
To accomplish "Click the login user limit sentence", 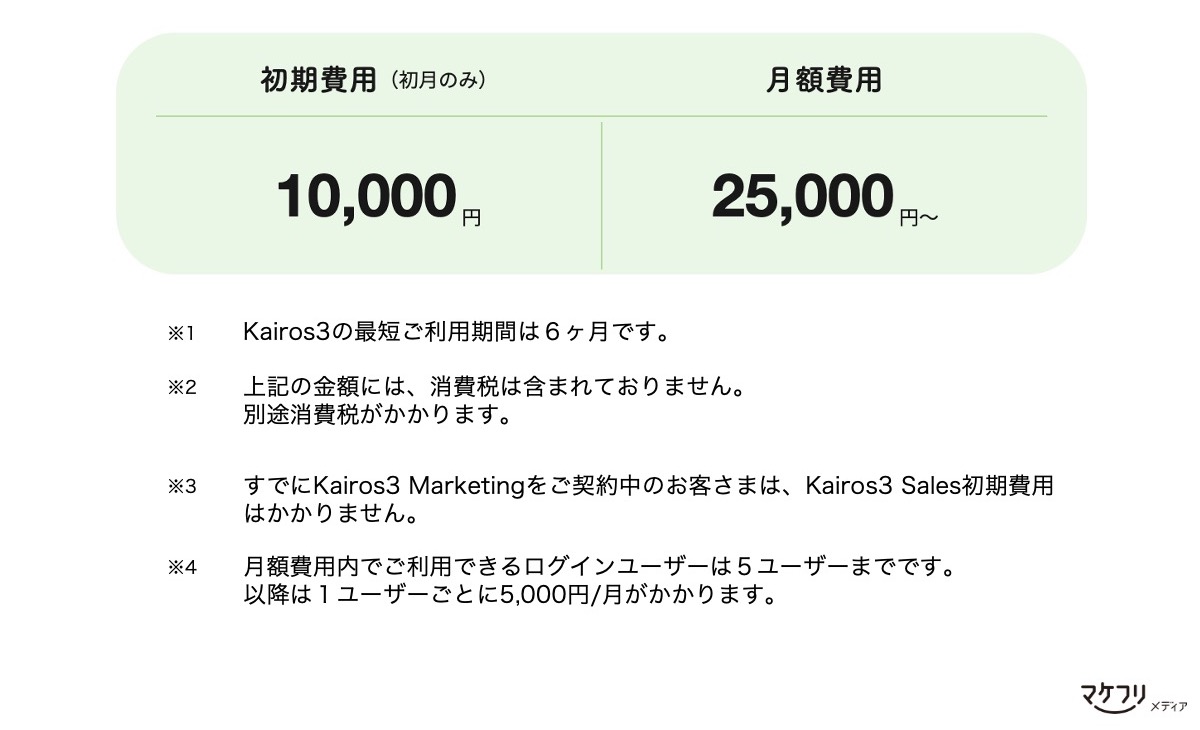I will pos(599,567).
